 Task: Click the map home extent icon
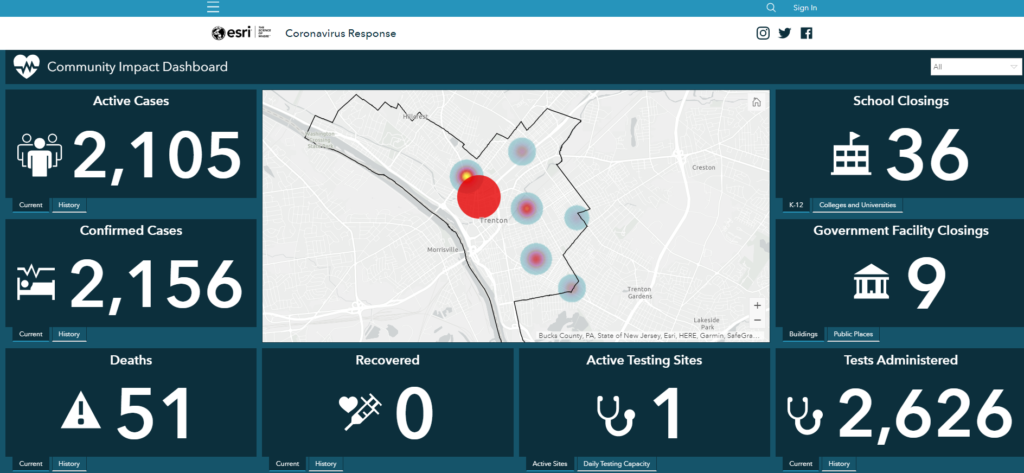tap(756, 102)
